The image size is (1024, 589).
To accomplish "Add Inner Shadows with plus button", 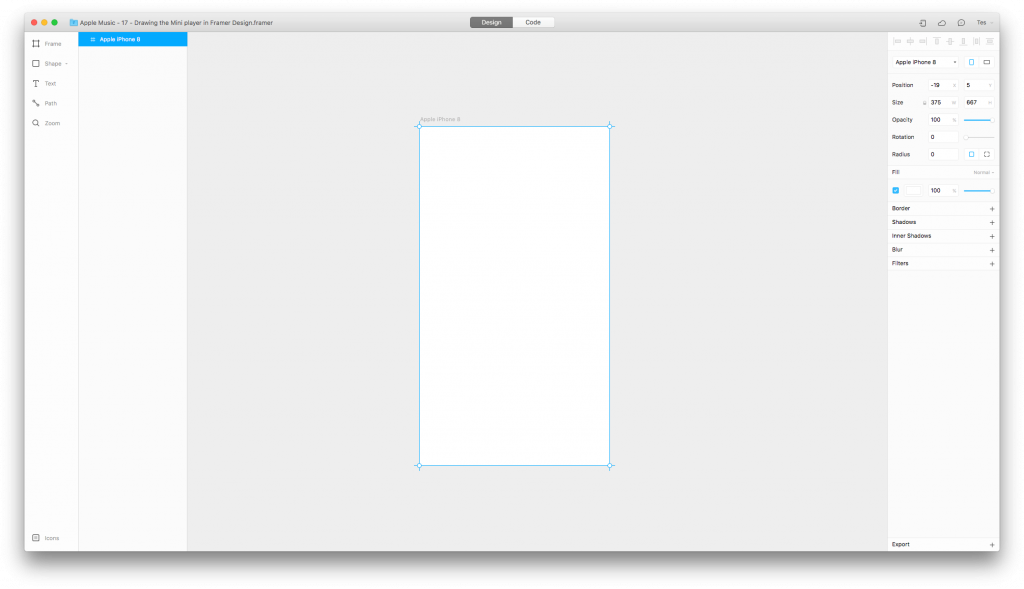I will (x=992, y=236).
